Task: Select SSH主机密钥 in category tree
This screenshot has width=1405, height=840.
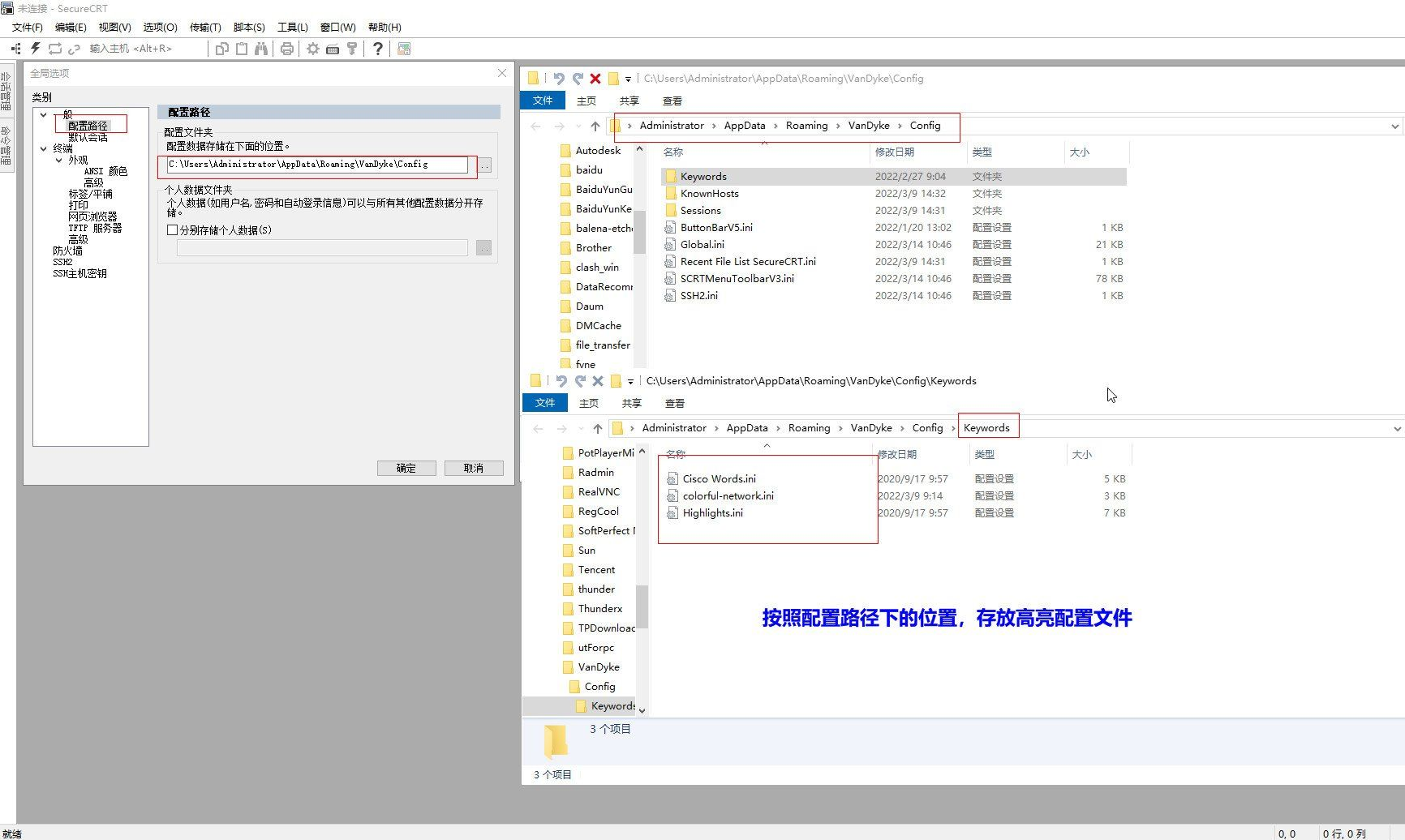Action: [x=79, y=273]
